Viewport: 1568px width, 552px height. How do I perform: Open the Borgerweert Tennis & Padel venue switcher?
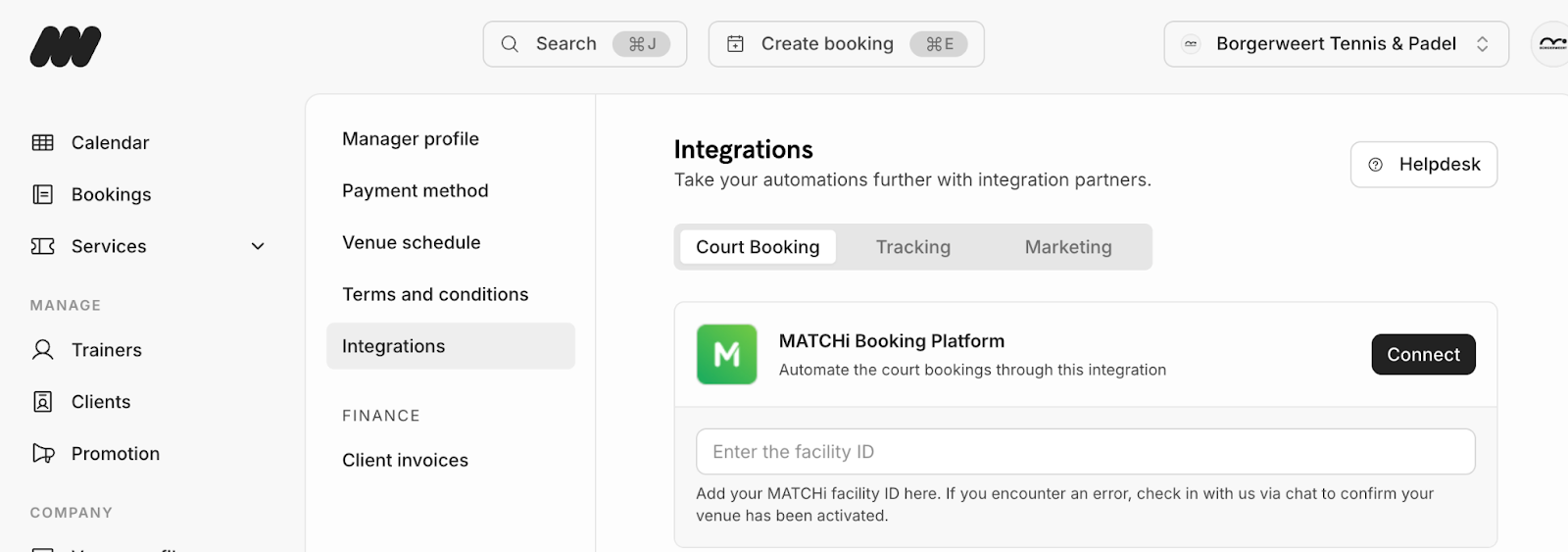coord(1335,44)
